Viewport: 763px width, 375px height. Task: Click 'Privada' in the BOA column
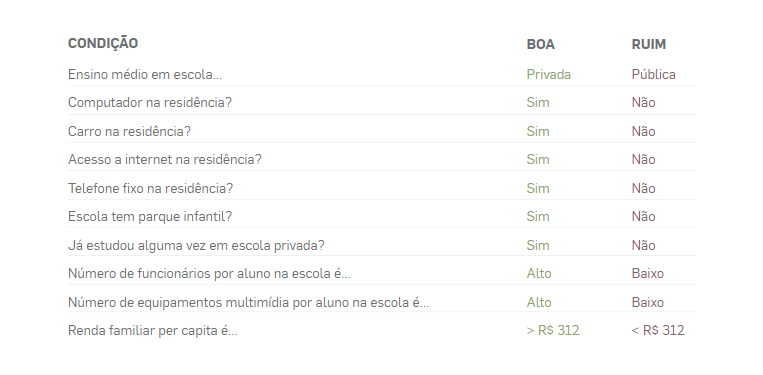[x=548, y=74]
